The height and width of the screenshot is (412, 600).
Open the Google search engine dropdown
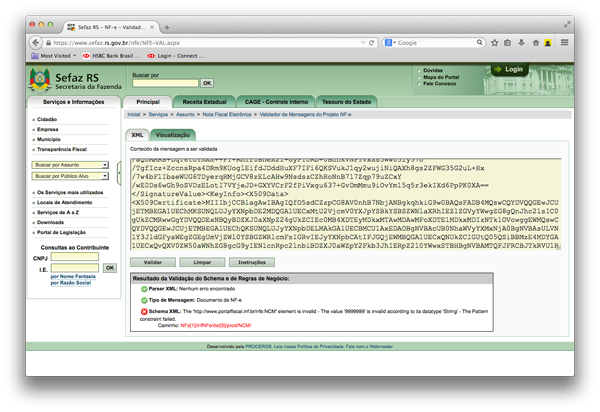coord(390,43)
